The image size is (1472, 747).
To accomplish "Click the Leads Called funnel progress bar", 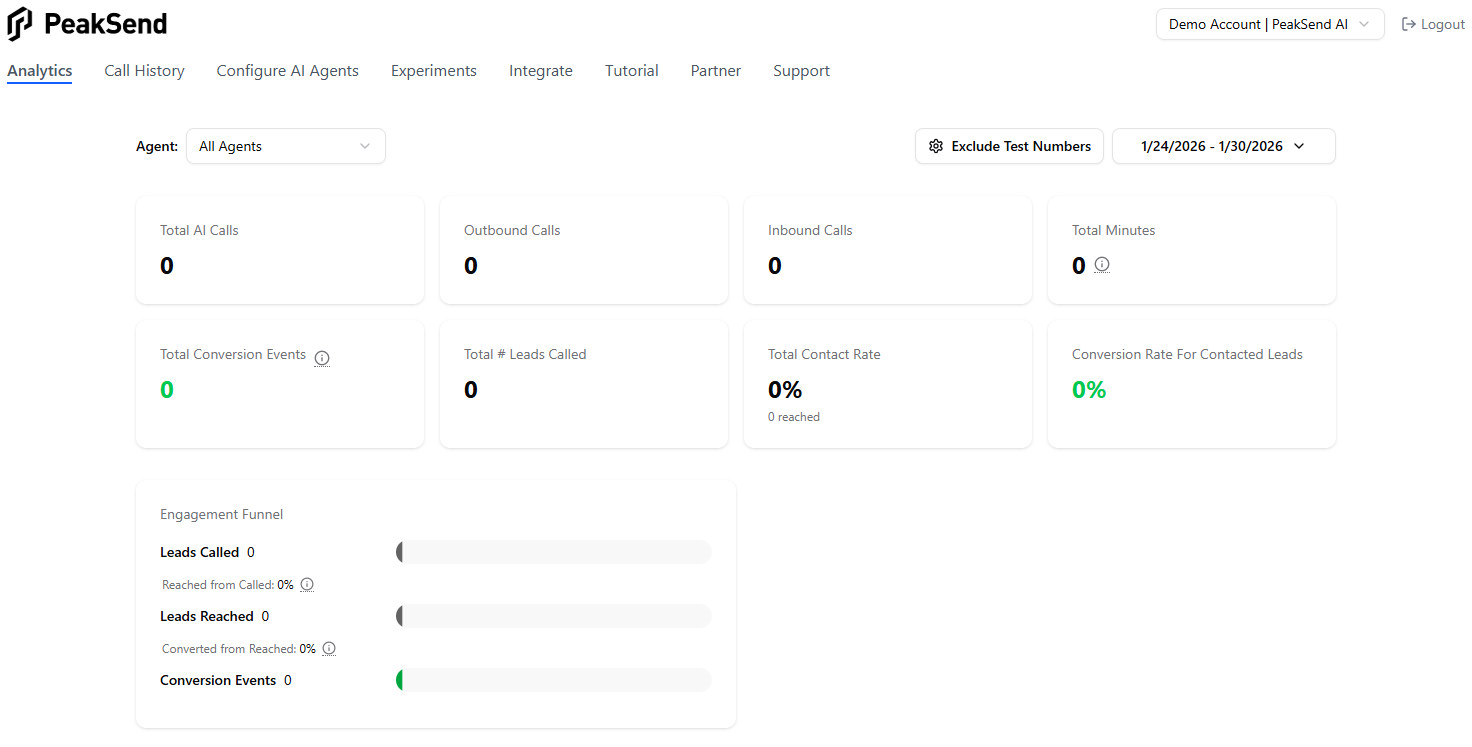I will pyautogui.click(x=554, y=552).
